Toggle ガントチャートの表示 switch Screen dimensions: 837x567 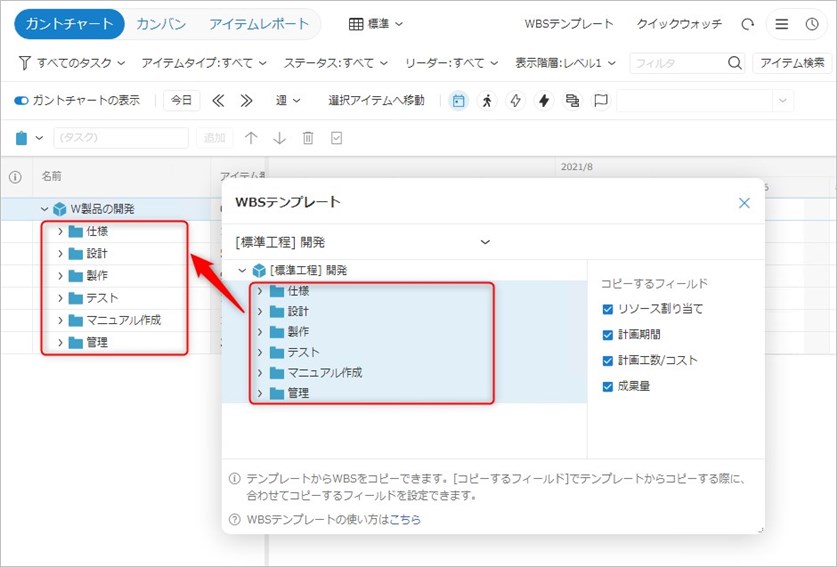(x=21, y=100)
